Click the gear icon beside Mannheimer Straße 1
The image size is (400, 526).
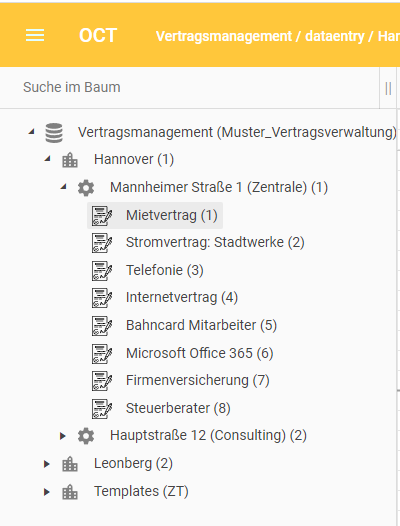coord(86,188)
